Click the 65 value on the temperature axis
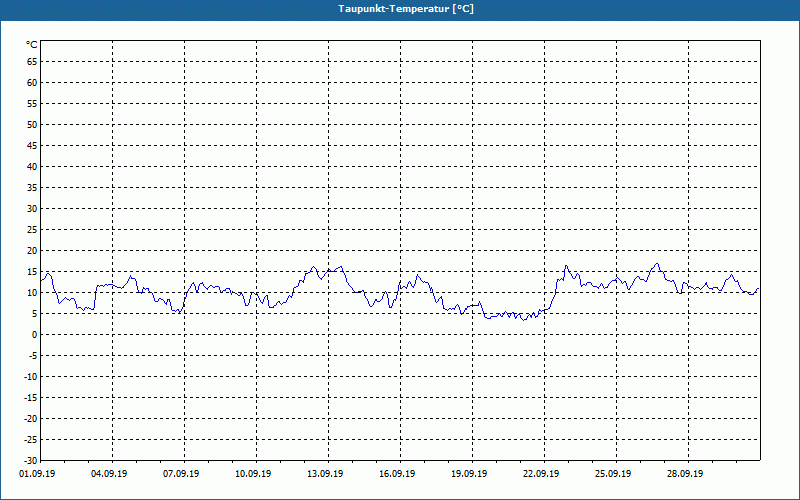Viewport: 800px width, 500px height. [x=32, y=62]
